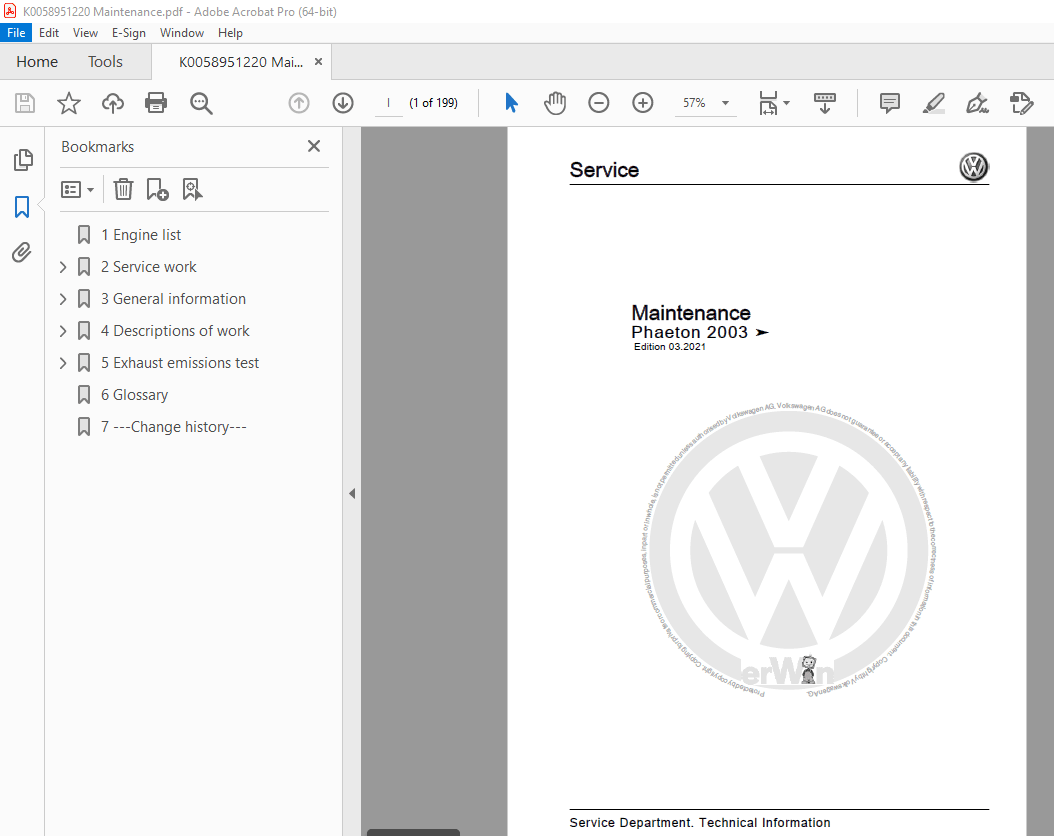The width and height of the screenshot is (1054, 836).
Task: Go to the Glossary bookmark
Action: click(134, 394)
